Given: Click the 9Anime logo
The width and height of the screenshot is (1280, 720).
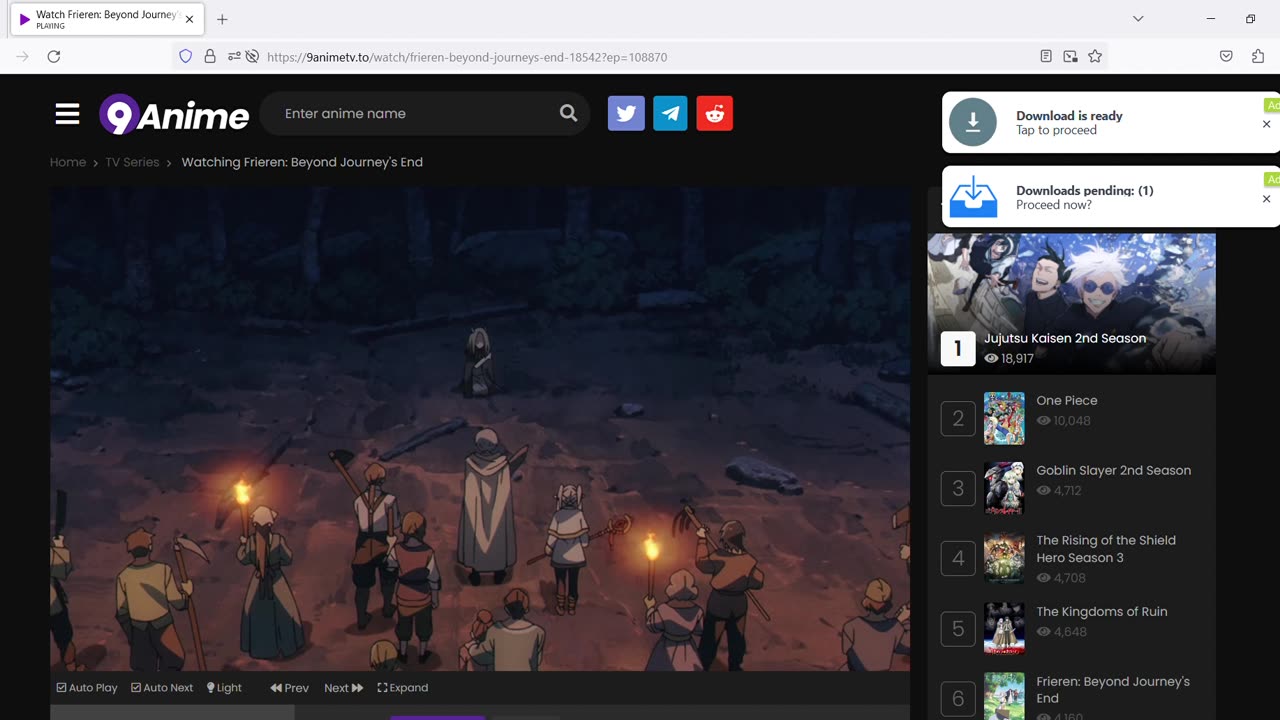Looking at the screenshot, I should click(x=174, y=115).
